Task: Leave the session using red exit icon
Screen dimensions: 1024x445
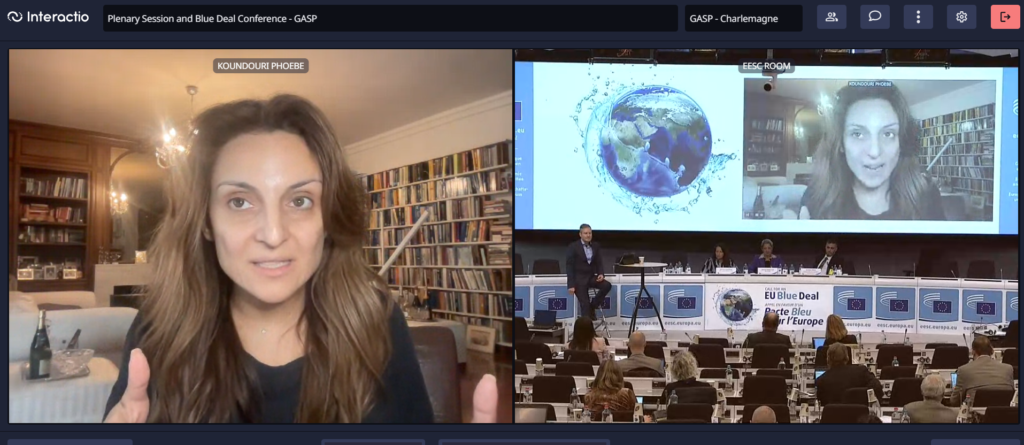Action: pyautogui.click(x=1005, y=17)
